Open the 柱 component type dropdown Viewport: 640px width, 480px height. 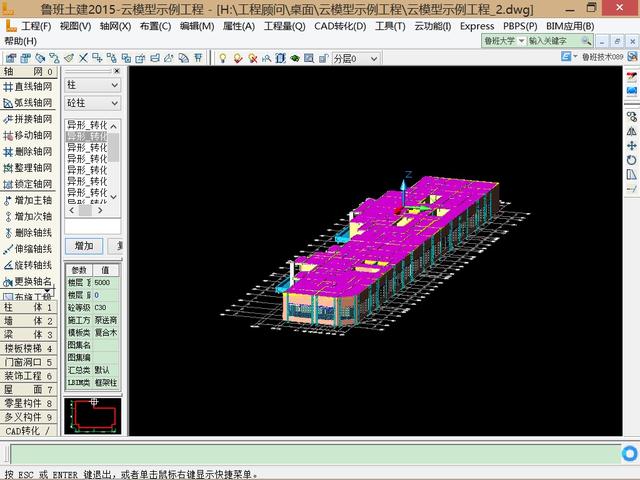tap(92, 85)
